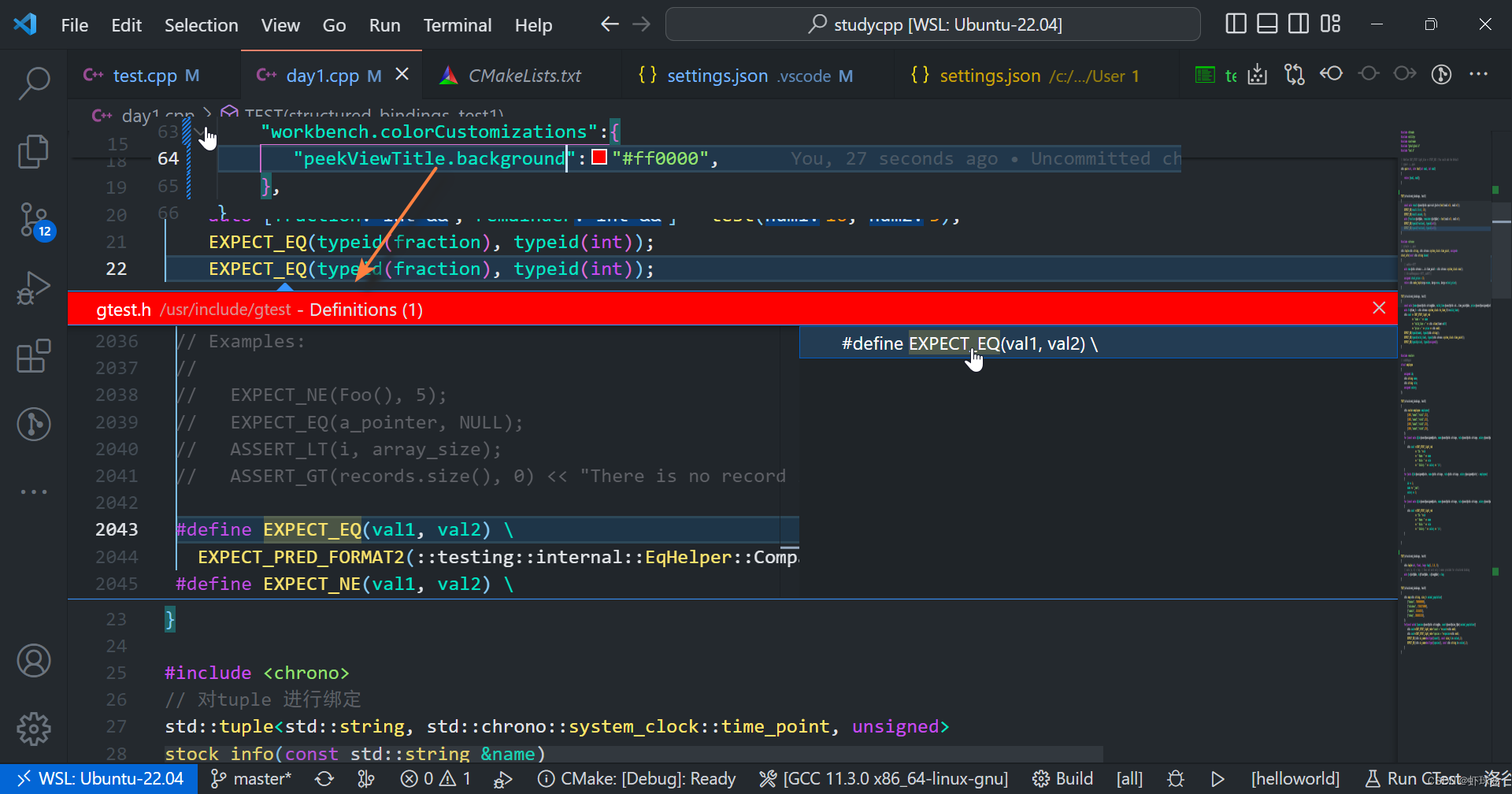Click the stash download editor action icon
Screen dimensions: 1512x794
(x=1258, y=75)
